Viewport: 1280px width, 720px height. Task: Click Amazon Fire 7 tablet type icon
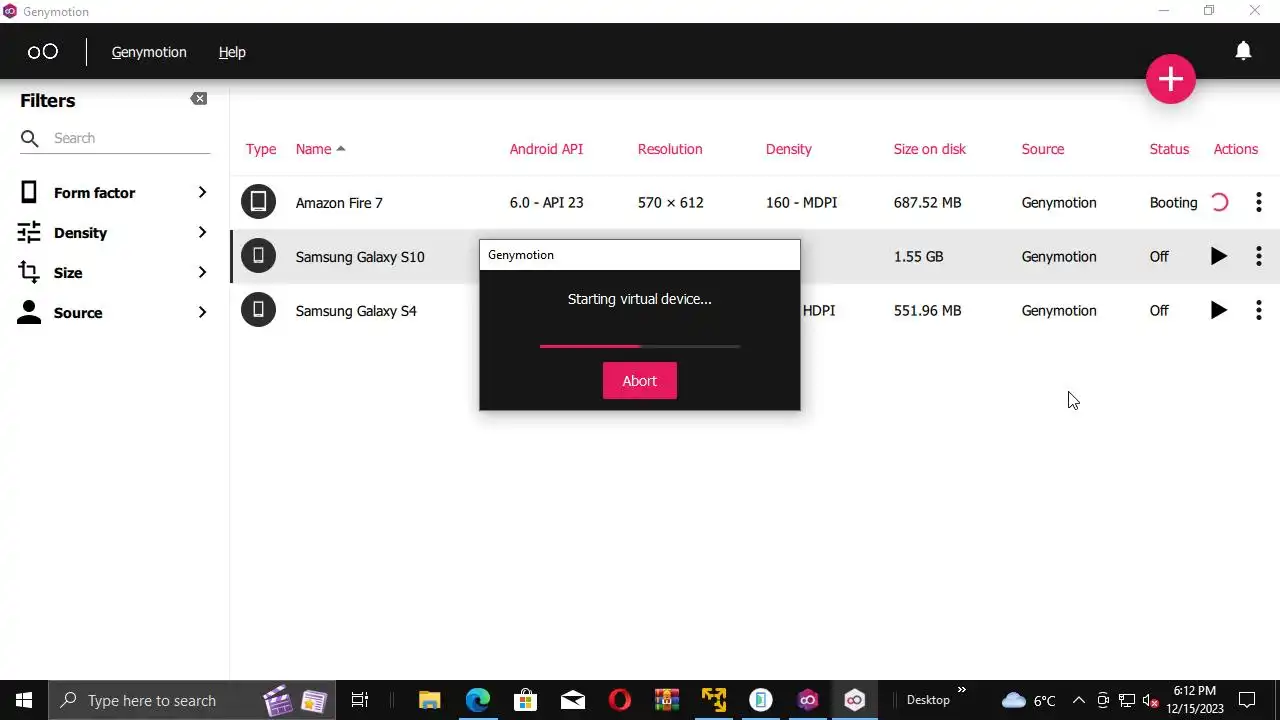tap(258, 202)
